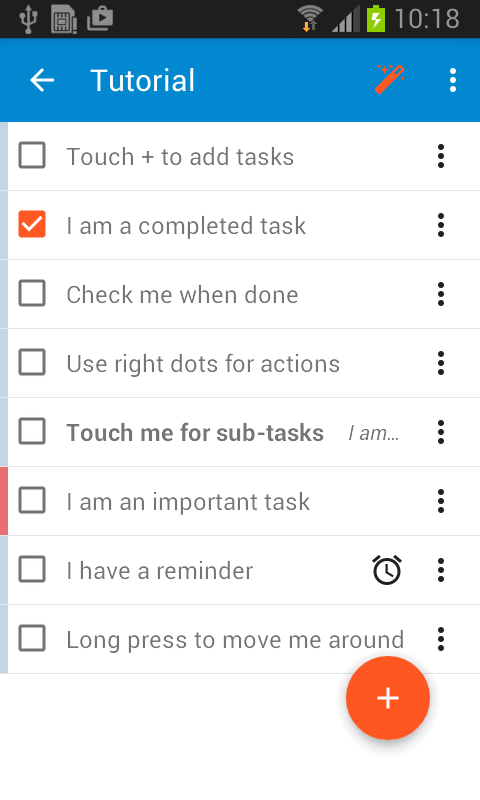Viewport: 480px width, 800px height.
Task: Open actions menu for 'Touch + to add tasks'
Action: point(441,156)
